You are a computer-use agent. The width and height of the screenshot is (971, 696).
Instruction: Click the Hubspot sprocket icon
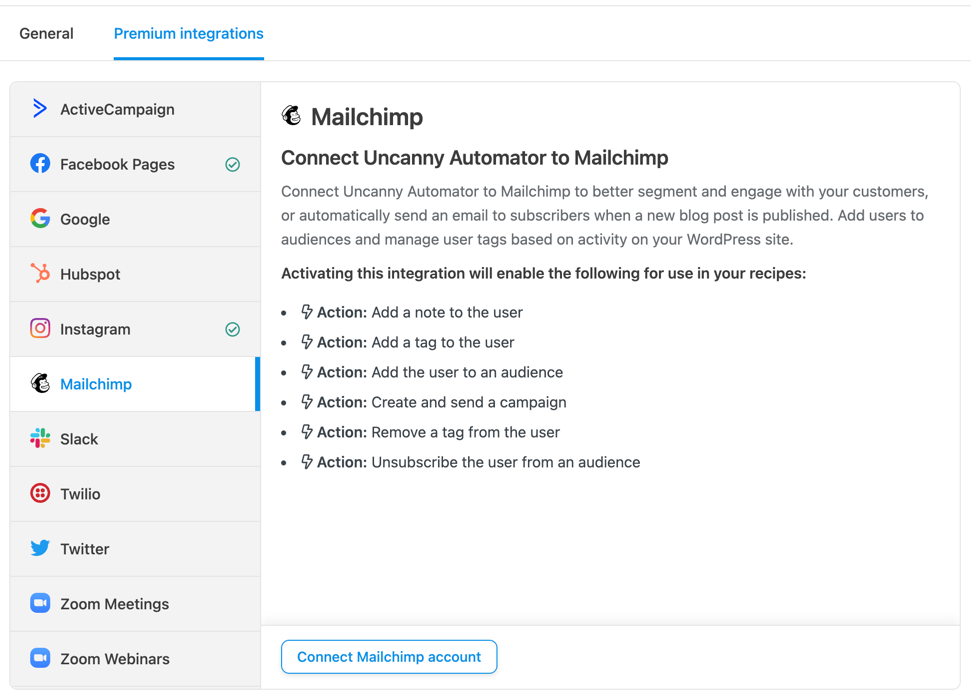click(x=40, y=273)
